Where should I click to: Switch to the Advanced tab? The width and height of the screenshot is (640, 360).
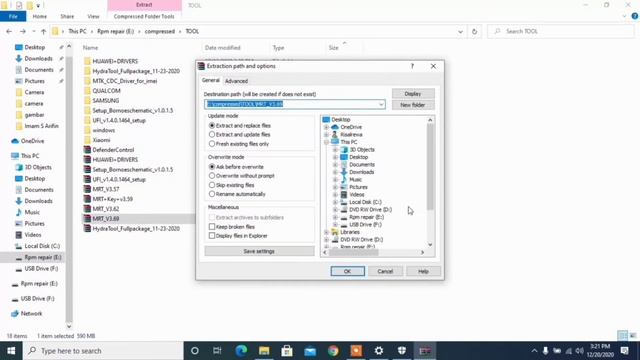(x=236, y=81)
